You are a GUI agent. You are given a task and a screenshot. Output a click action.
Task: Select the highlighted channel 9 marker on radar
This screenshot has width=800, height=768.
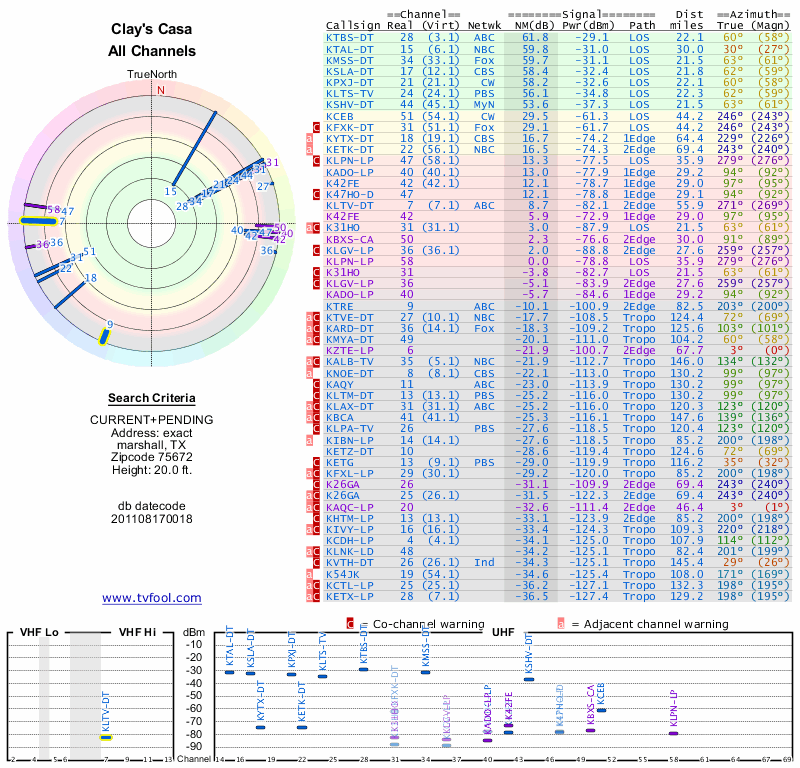104,337
